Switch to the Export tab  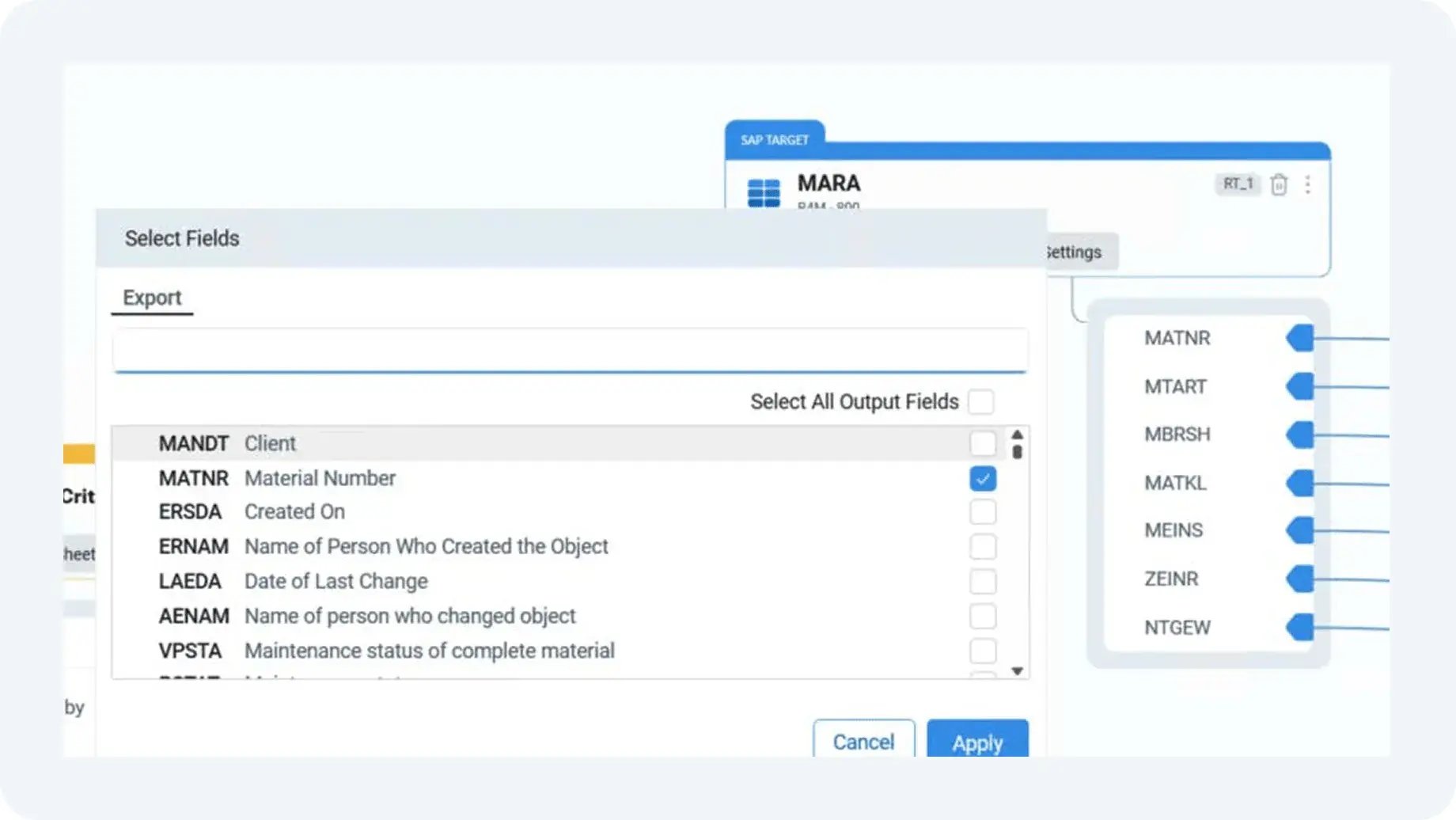[152, 298]
